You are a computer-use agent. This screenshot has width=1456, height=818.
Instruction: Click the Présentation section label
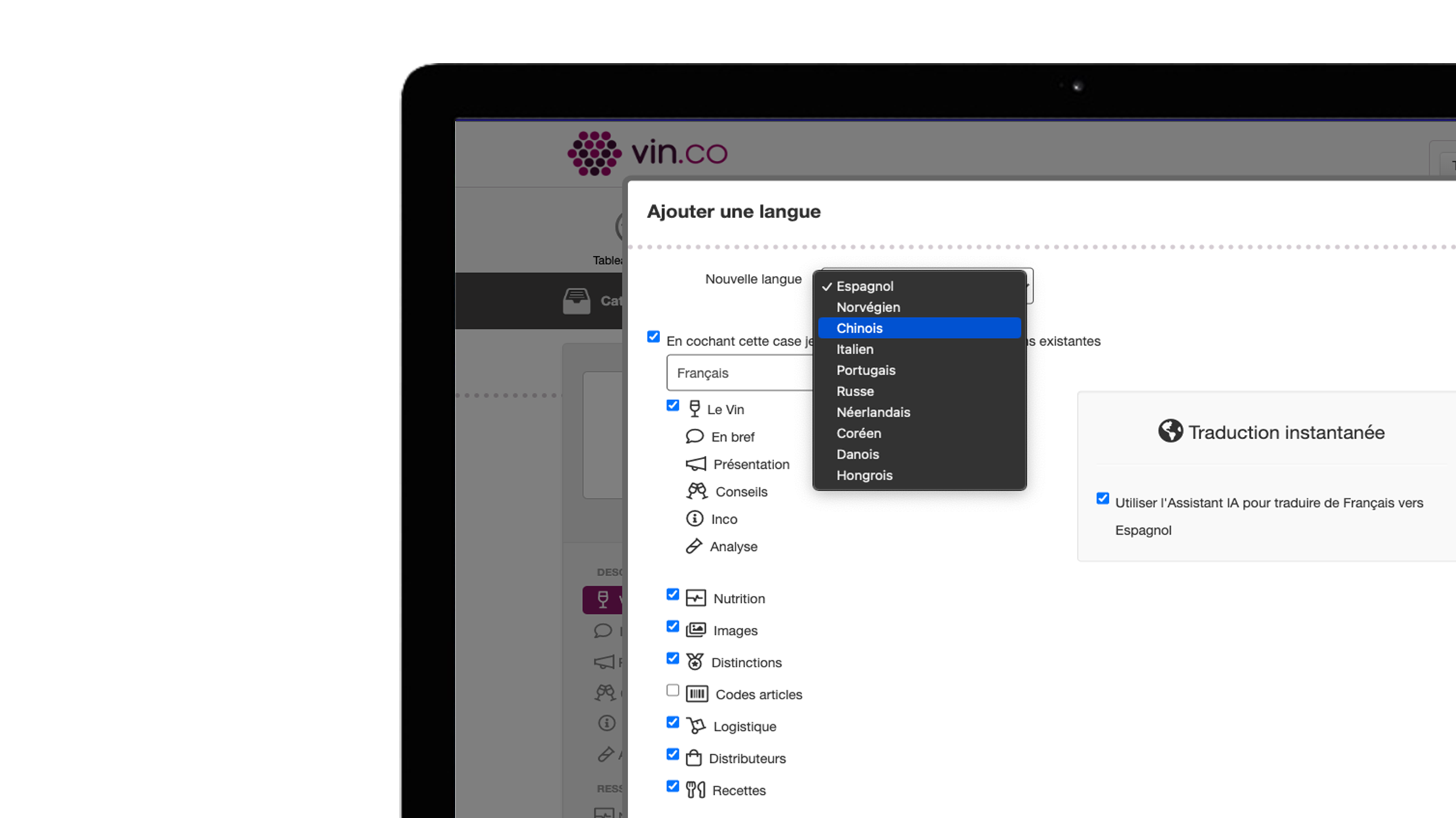point(751,465)
